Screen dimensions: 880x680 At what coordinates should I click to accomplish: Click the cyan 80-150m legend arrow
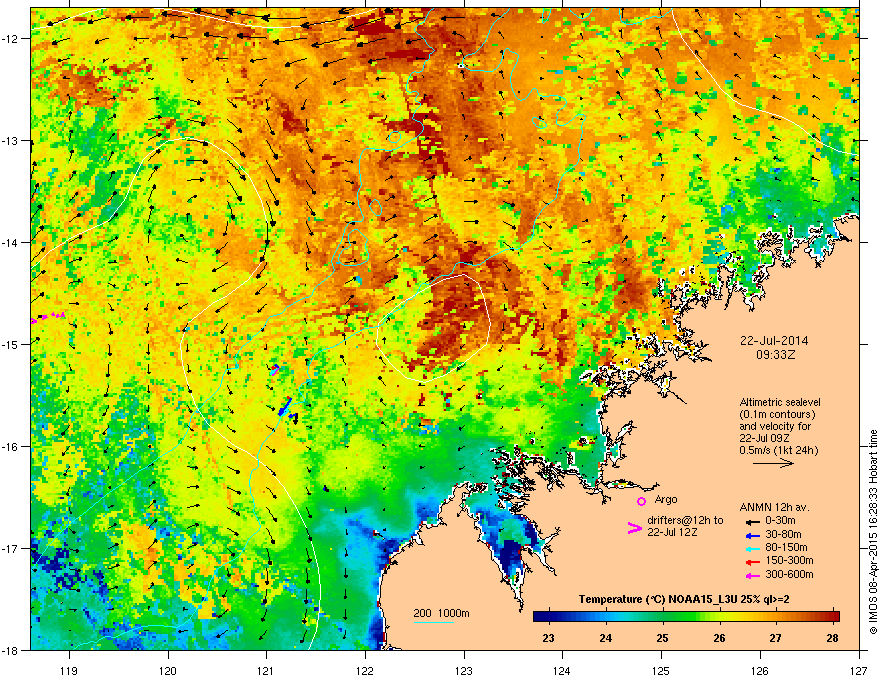click(752, 548)
